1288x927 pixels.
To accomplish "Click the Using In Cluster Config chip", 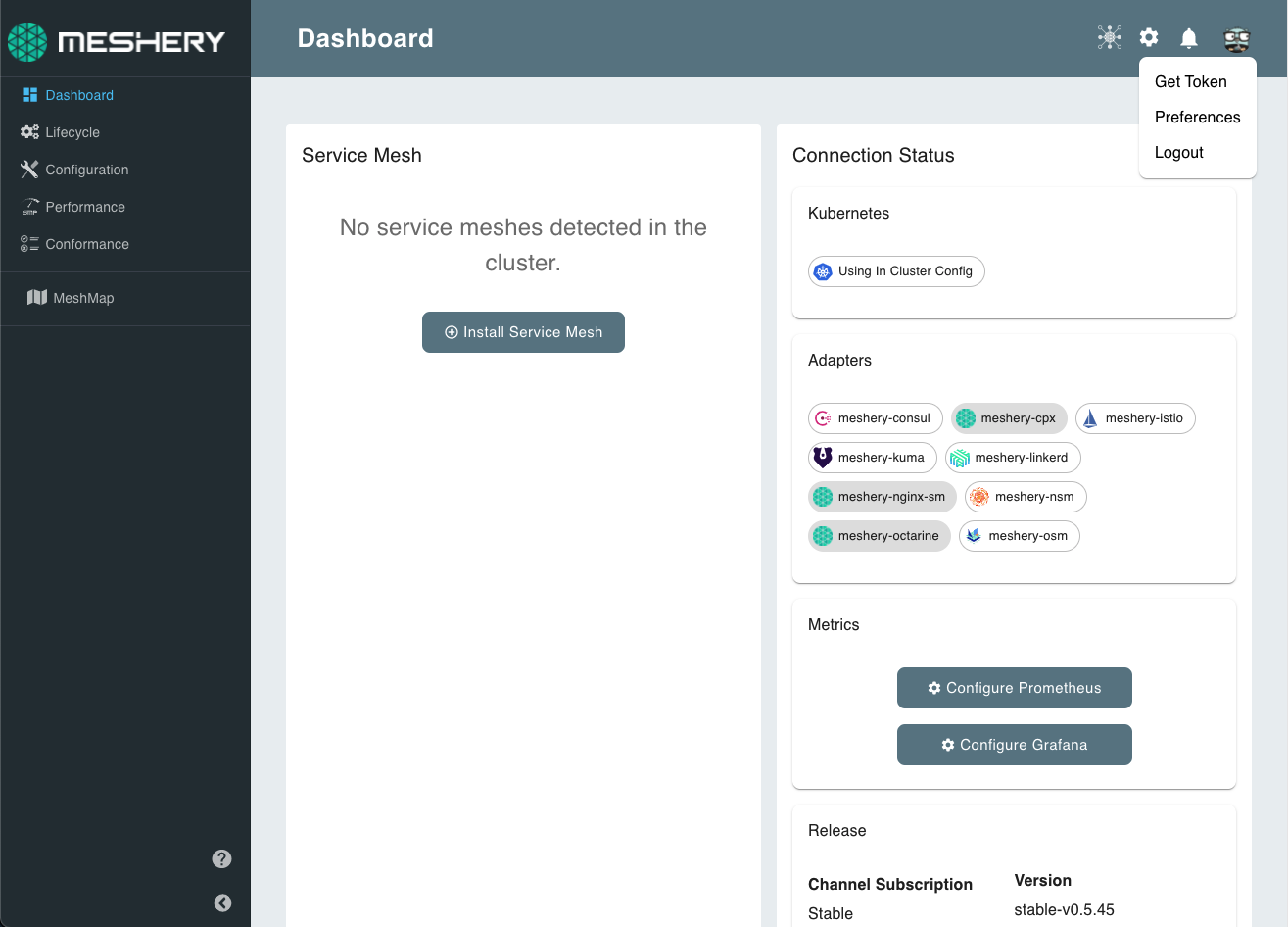I will point(896,271).
